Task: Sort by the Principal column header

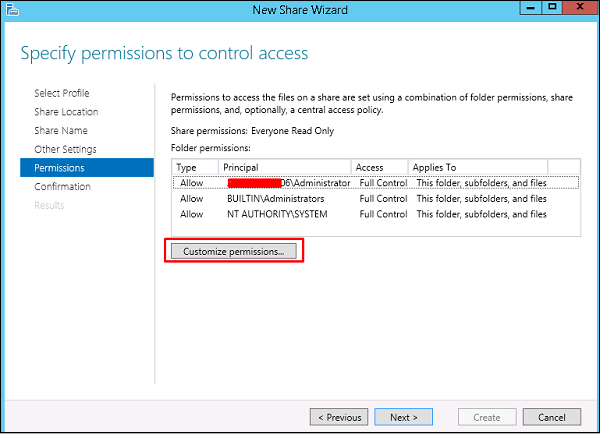Action: [285, 167]
